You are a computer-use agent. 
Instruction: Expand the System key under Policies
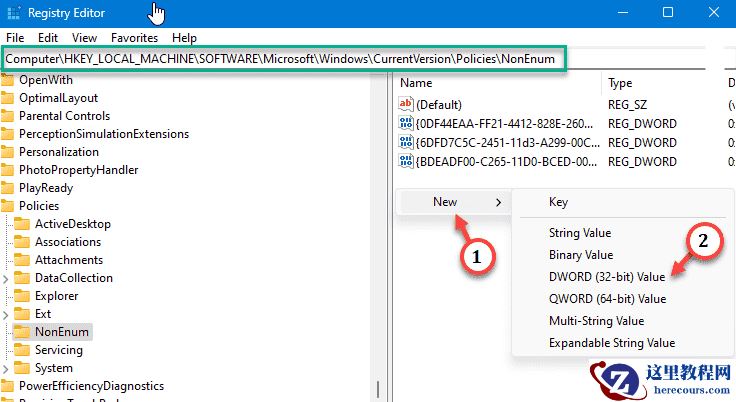[x=6, y=369]
